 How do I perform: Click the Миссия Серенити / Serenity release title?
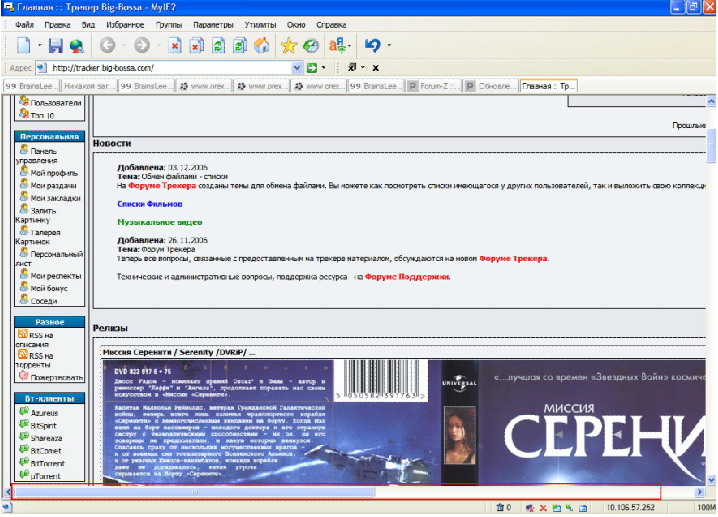point(179,353)
